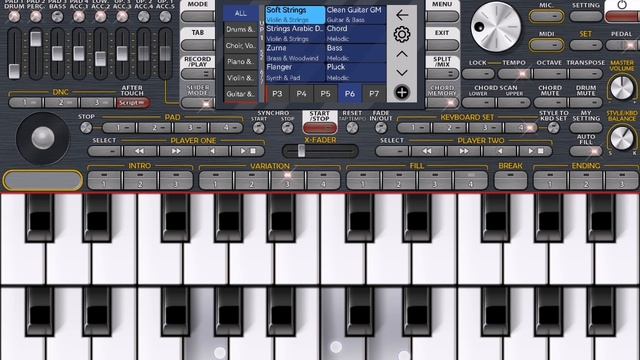Click the Master Volume knob

pyautogui.click(x=622, y=87)
